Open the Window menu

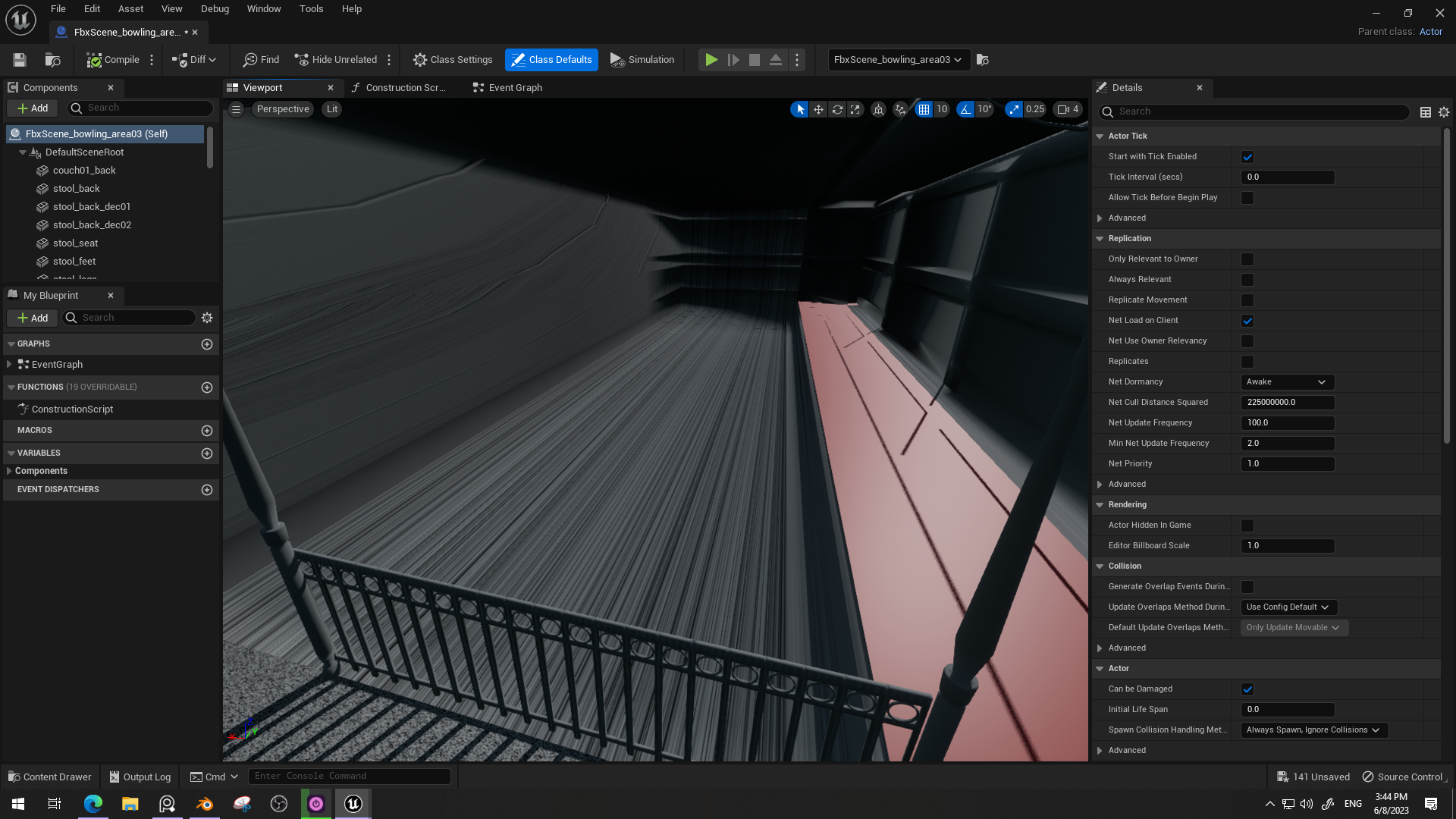tap(264, 9)
